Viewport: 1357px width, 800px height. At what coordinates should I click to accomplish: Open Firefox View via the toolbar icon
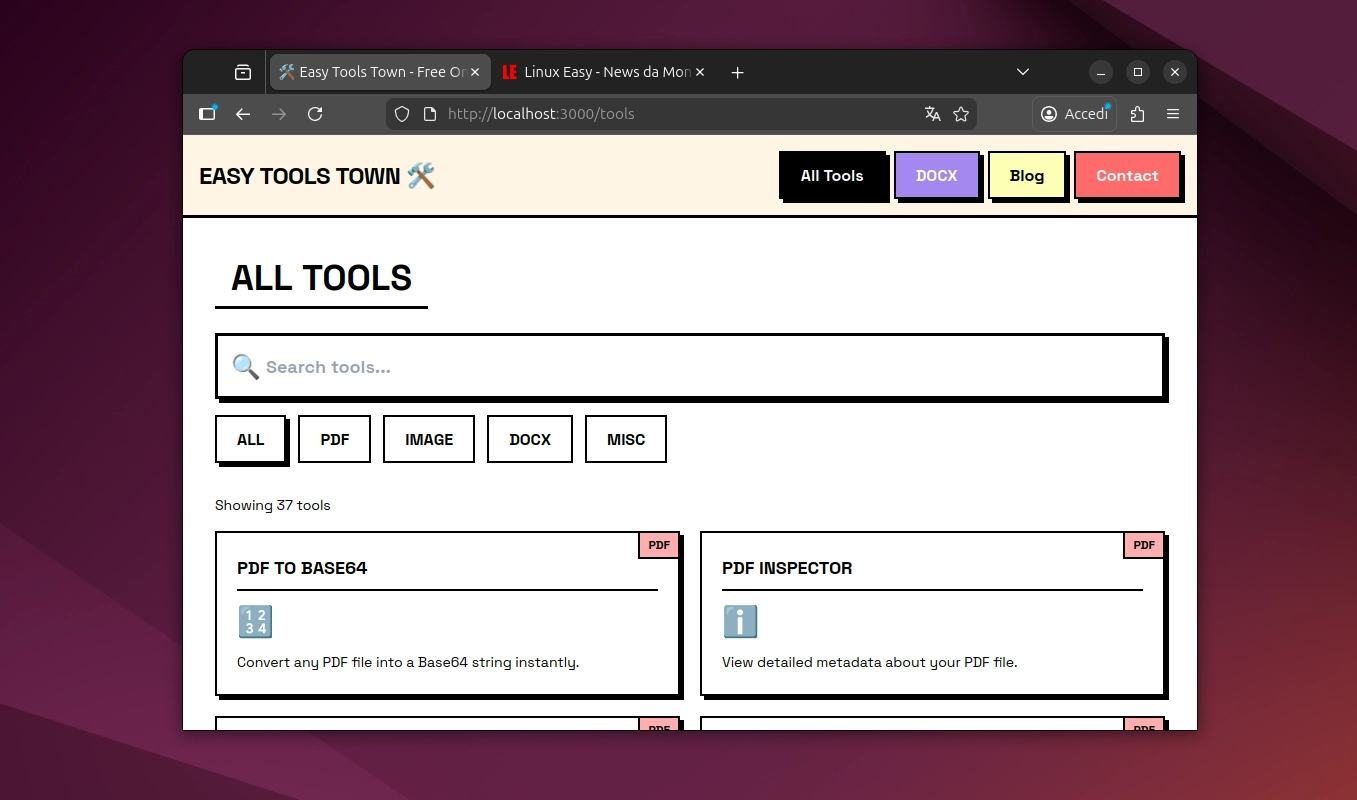click(208, 113)
